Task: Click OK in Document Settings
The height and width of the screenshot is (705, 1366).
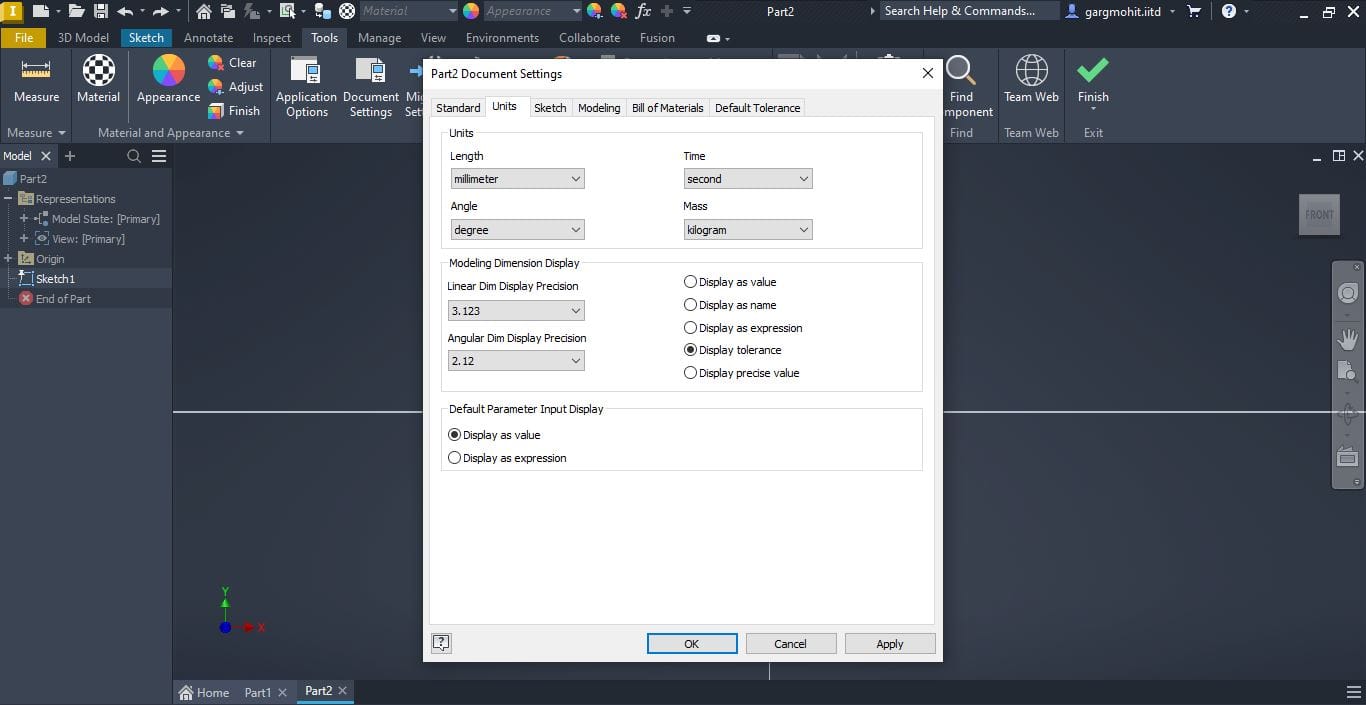Action: coord(692,644)
